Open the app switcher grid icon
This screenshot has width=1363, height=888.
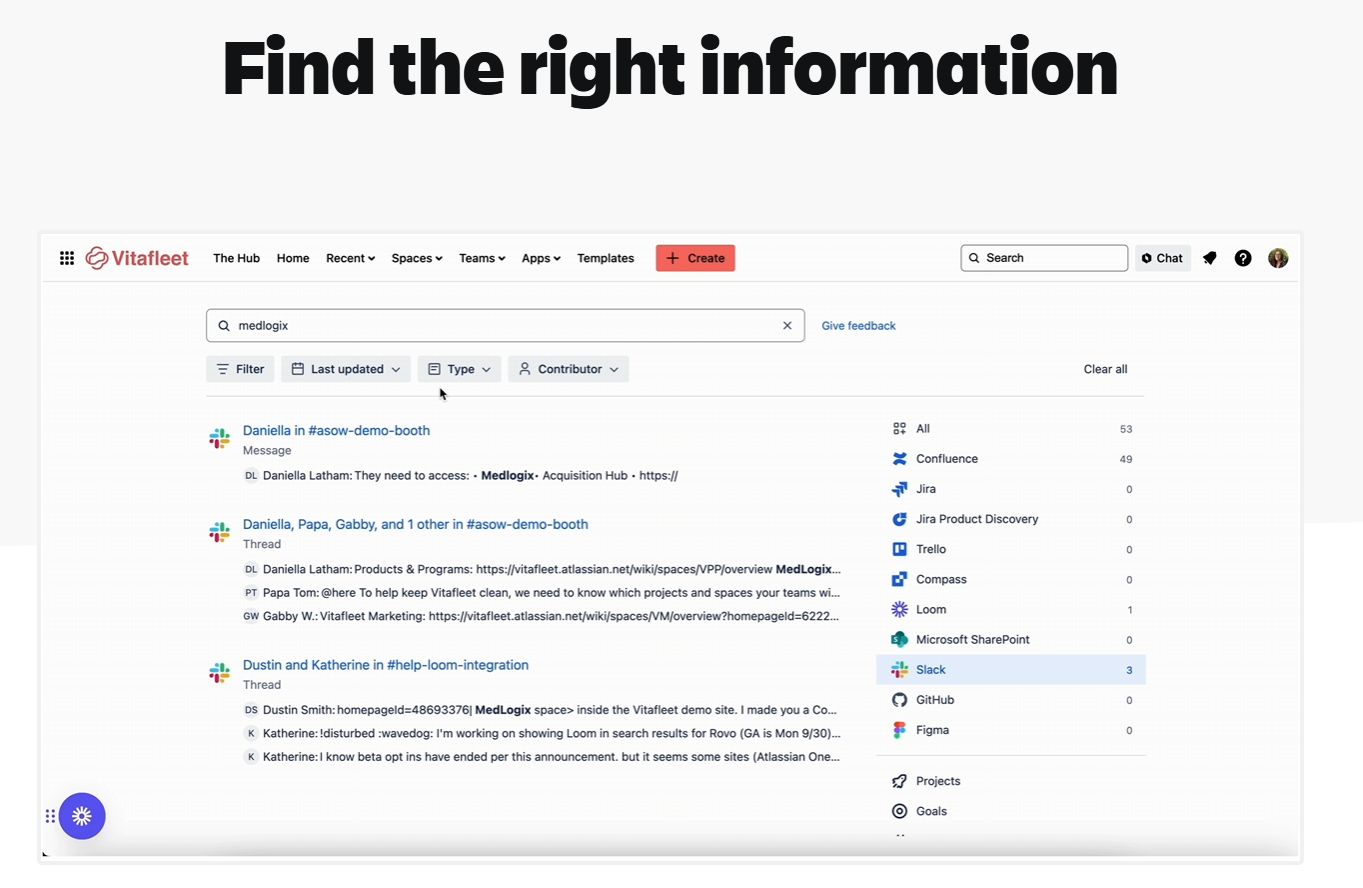coord(67,258)
